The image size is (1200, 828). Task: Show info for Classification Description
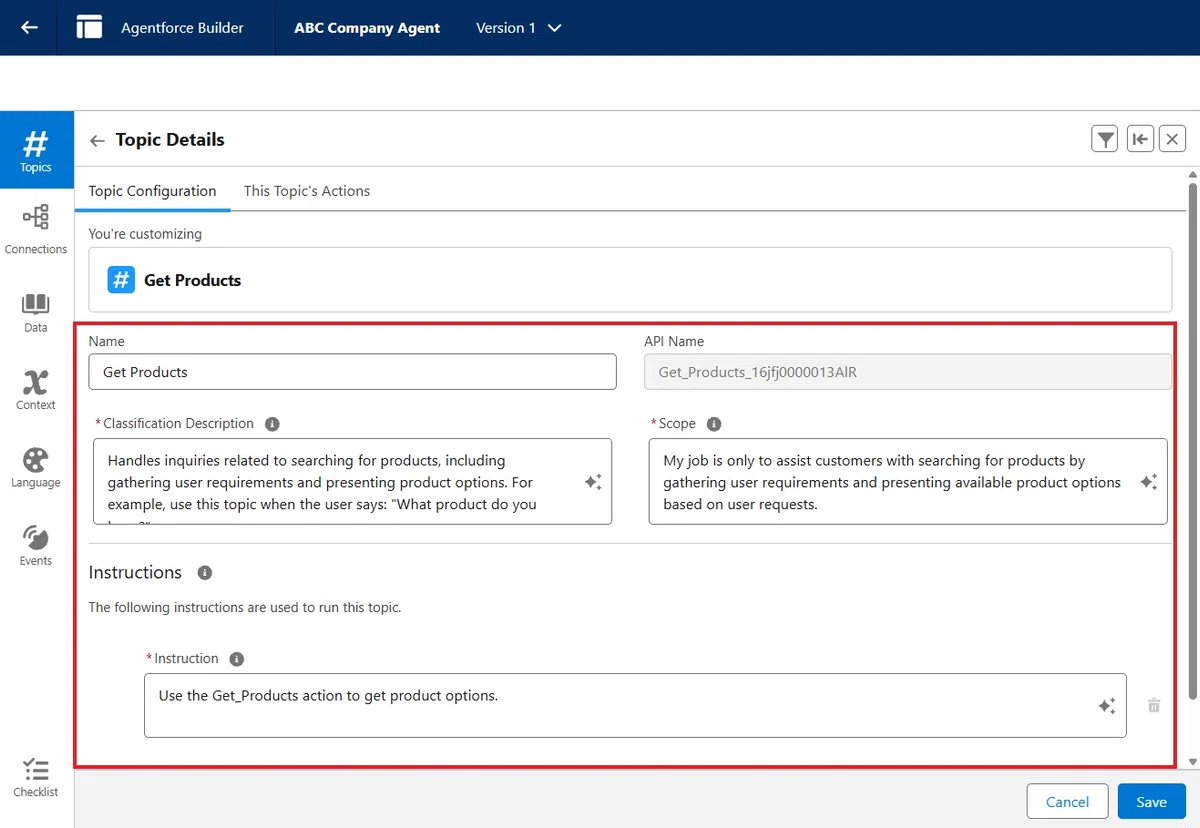(272, 424)
